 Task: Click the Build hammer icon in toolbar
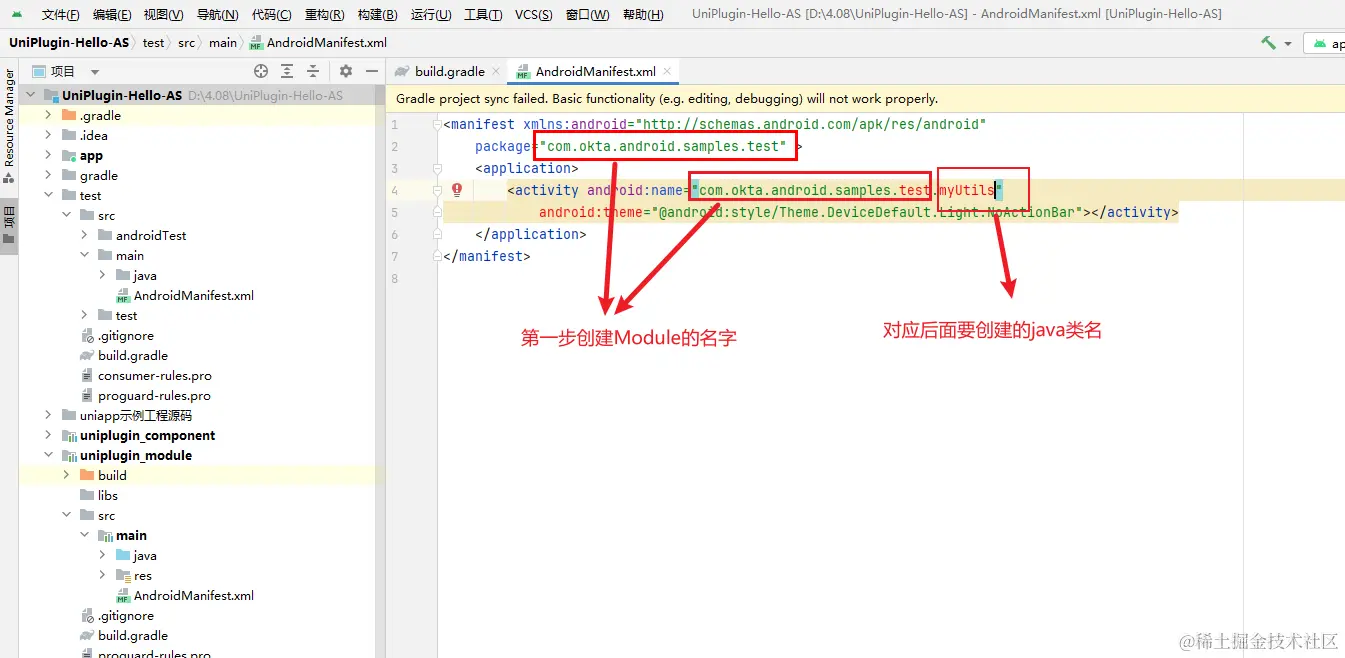pyautogui.click(x=1268, y=43)
